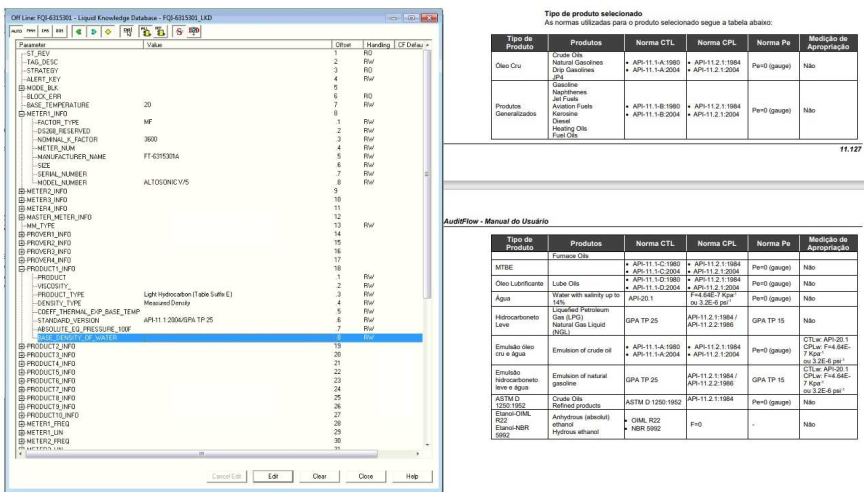Click the Value column header
The height and width of the screenshot is (498, 864).
point(237,45)
